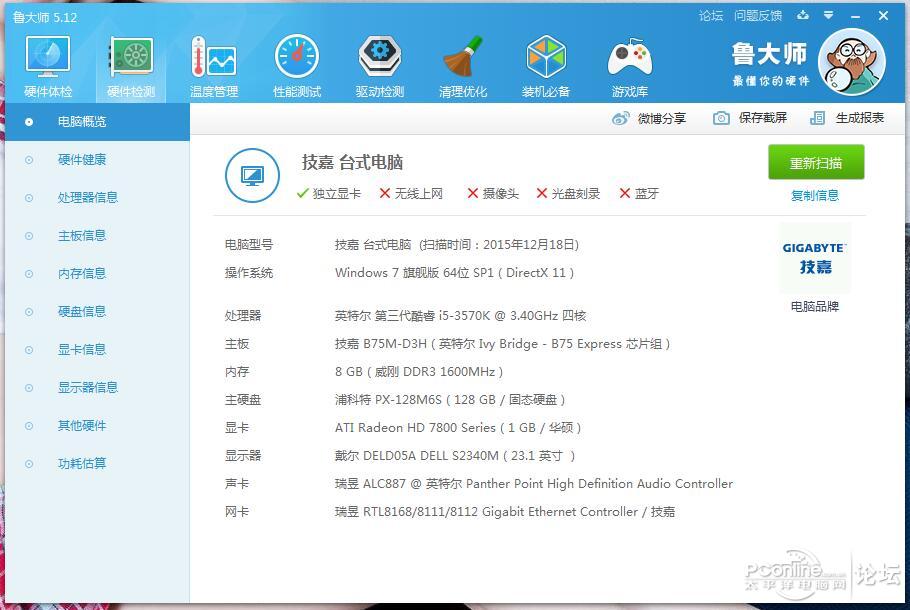Open 处理器信息 in the sidebar
The height and width of the screenshot is (610, 910).
point(98,197)
